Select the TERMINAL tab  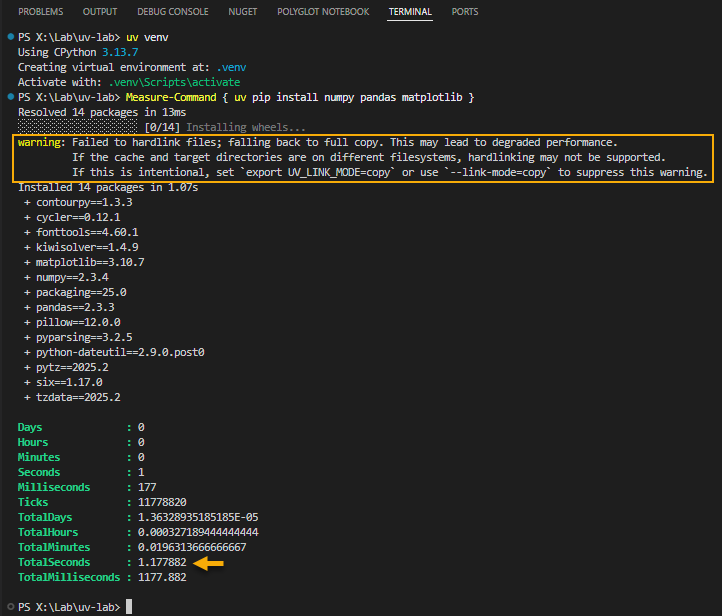coord(411,12)
